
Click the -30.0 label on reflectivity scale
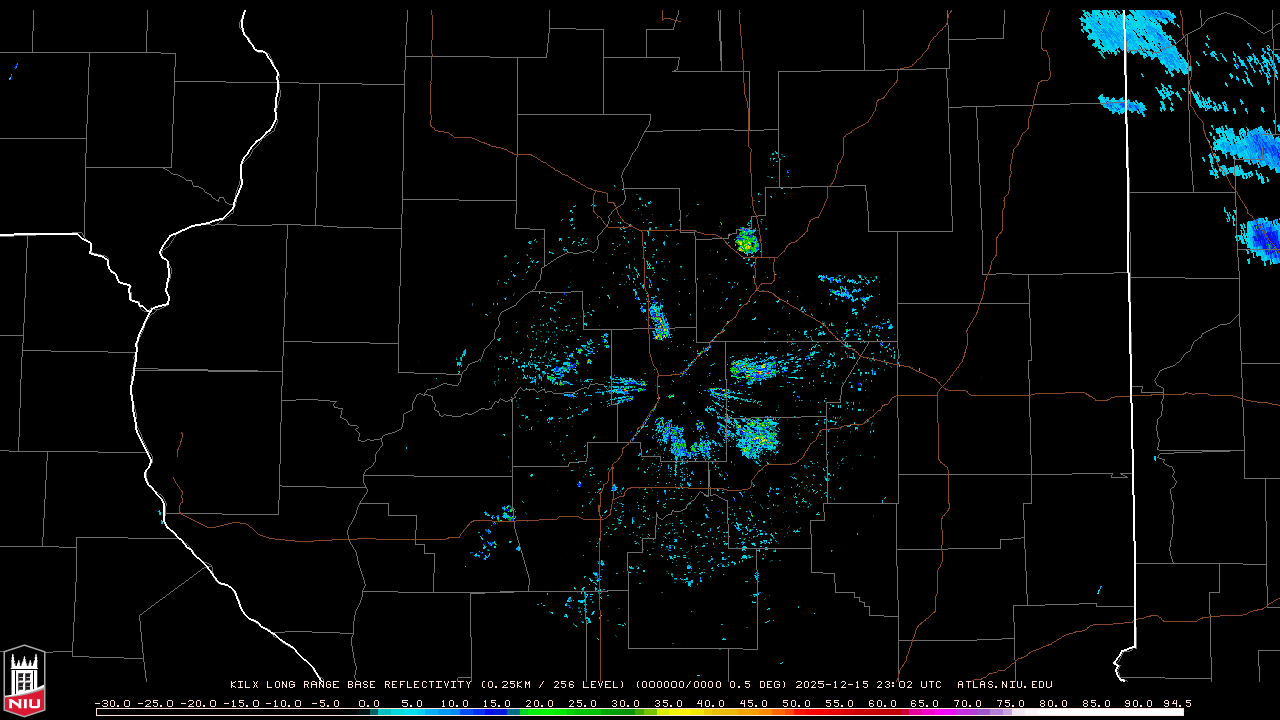(x=112, y=703)
